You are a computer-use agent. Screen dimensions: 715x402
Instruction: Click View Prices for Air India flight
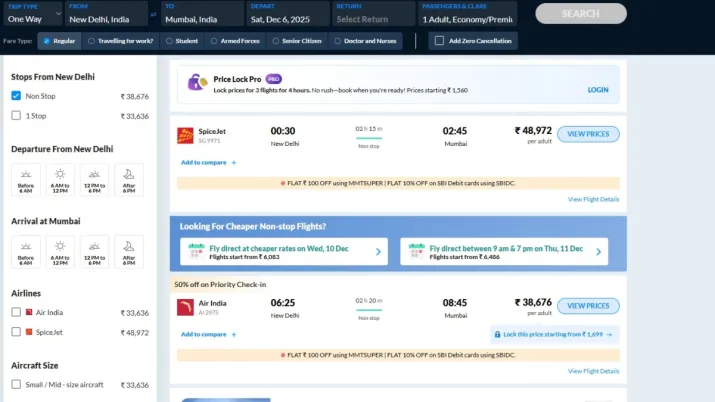(588, 306)
